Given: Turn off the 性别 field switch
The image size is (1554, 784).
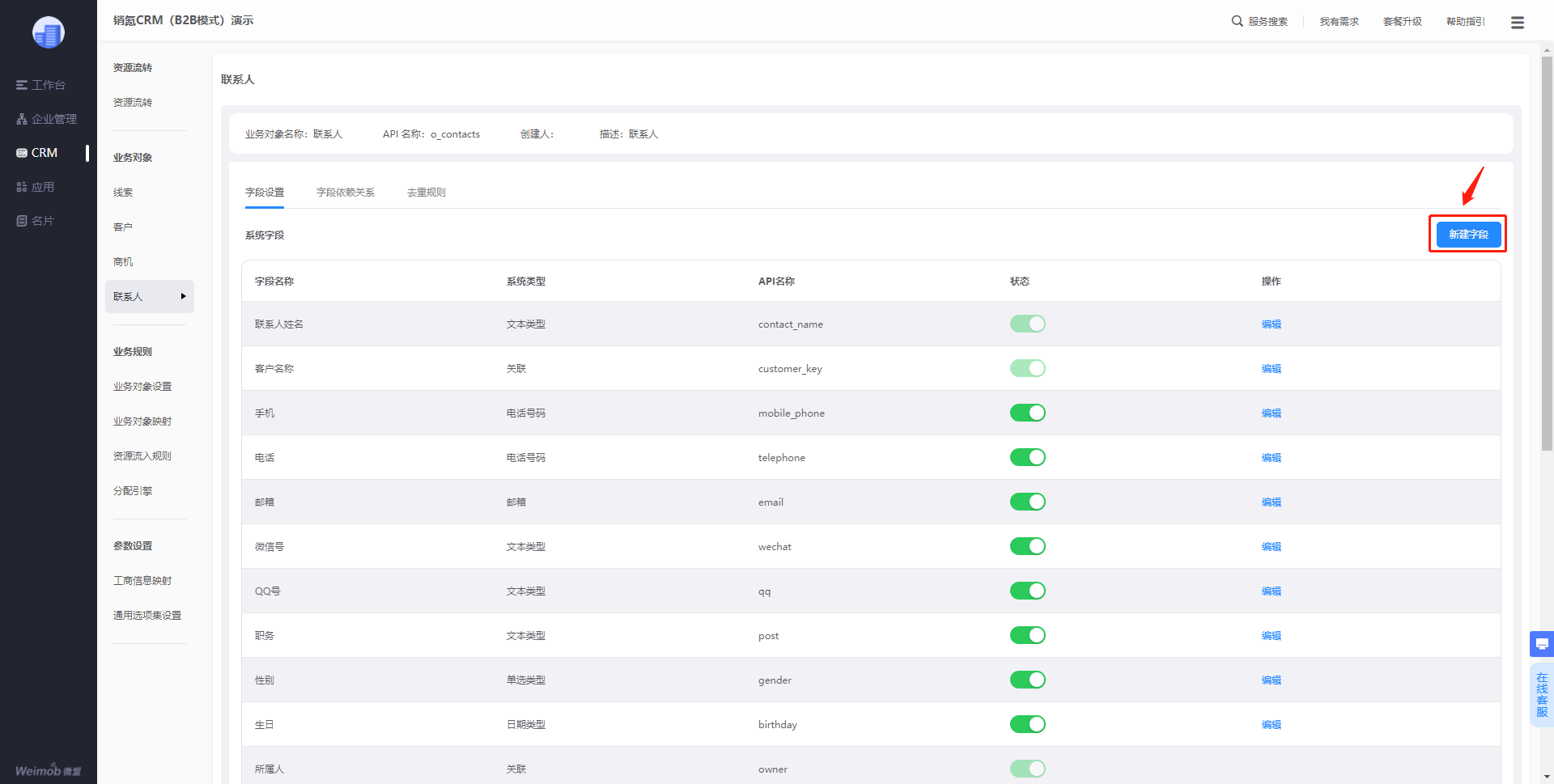Looking at the screenshot, I should [x=1028, y=680].
